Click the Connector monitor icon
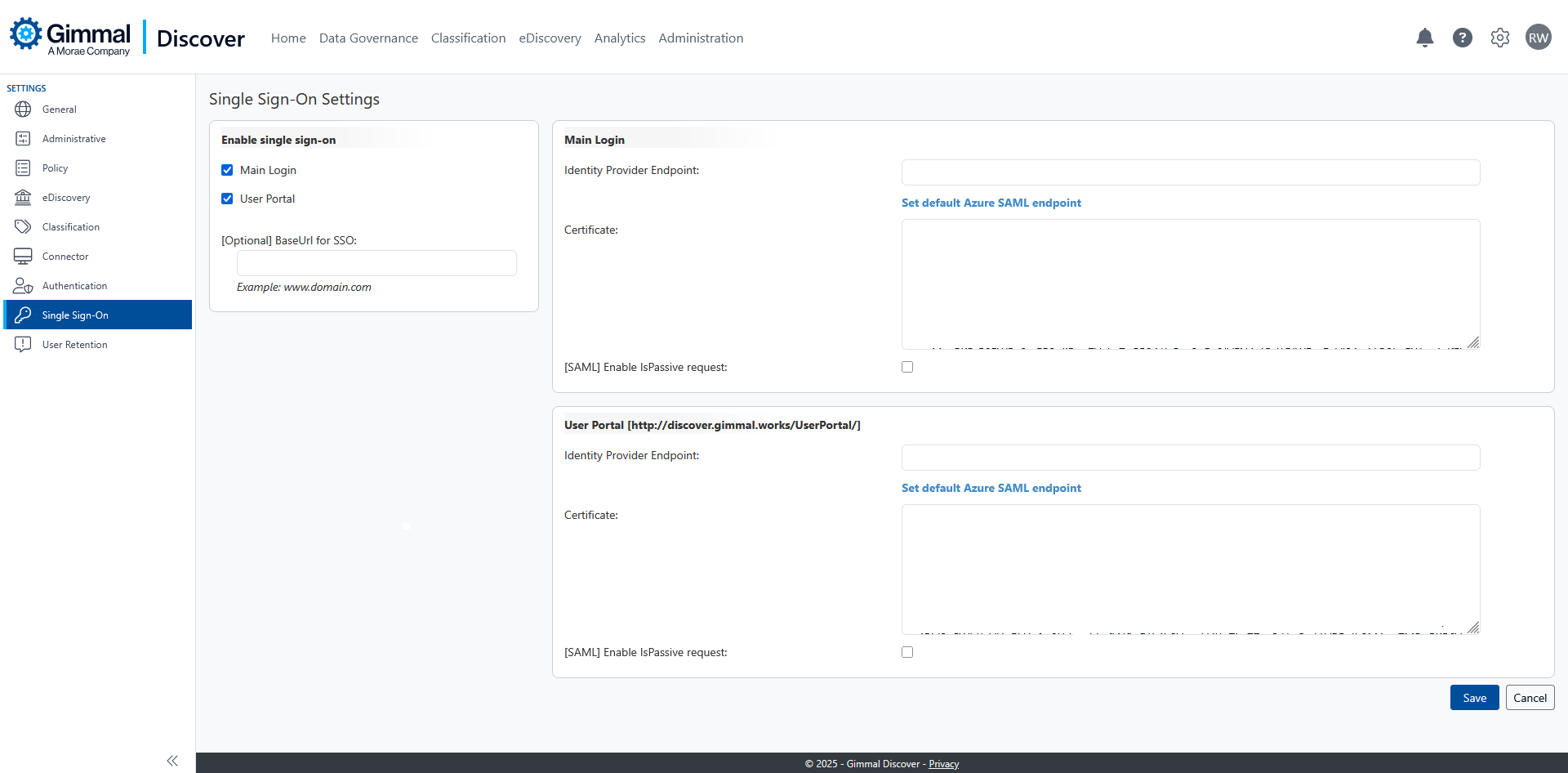 tap(23, 257)
